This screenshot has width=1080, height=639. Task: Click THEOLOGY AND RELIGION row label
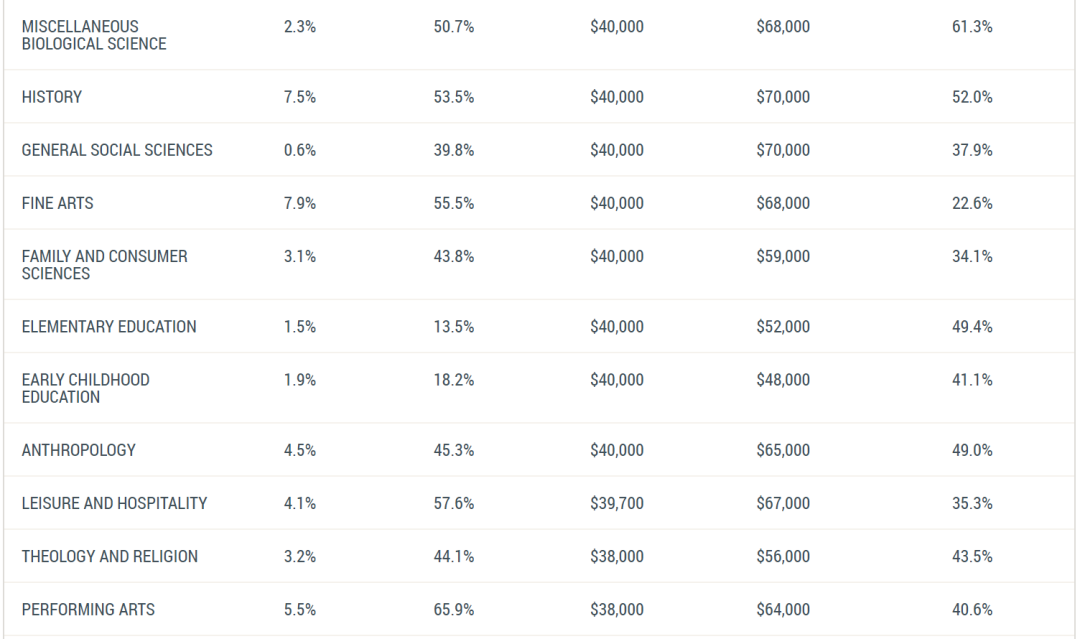coord(110,556)
